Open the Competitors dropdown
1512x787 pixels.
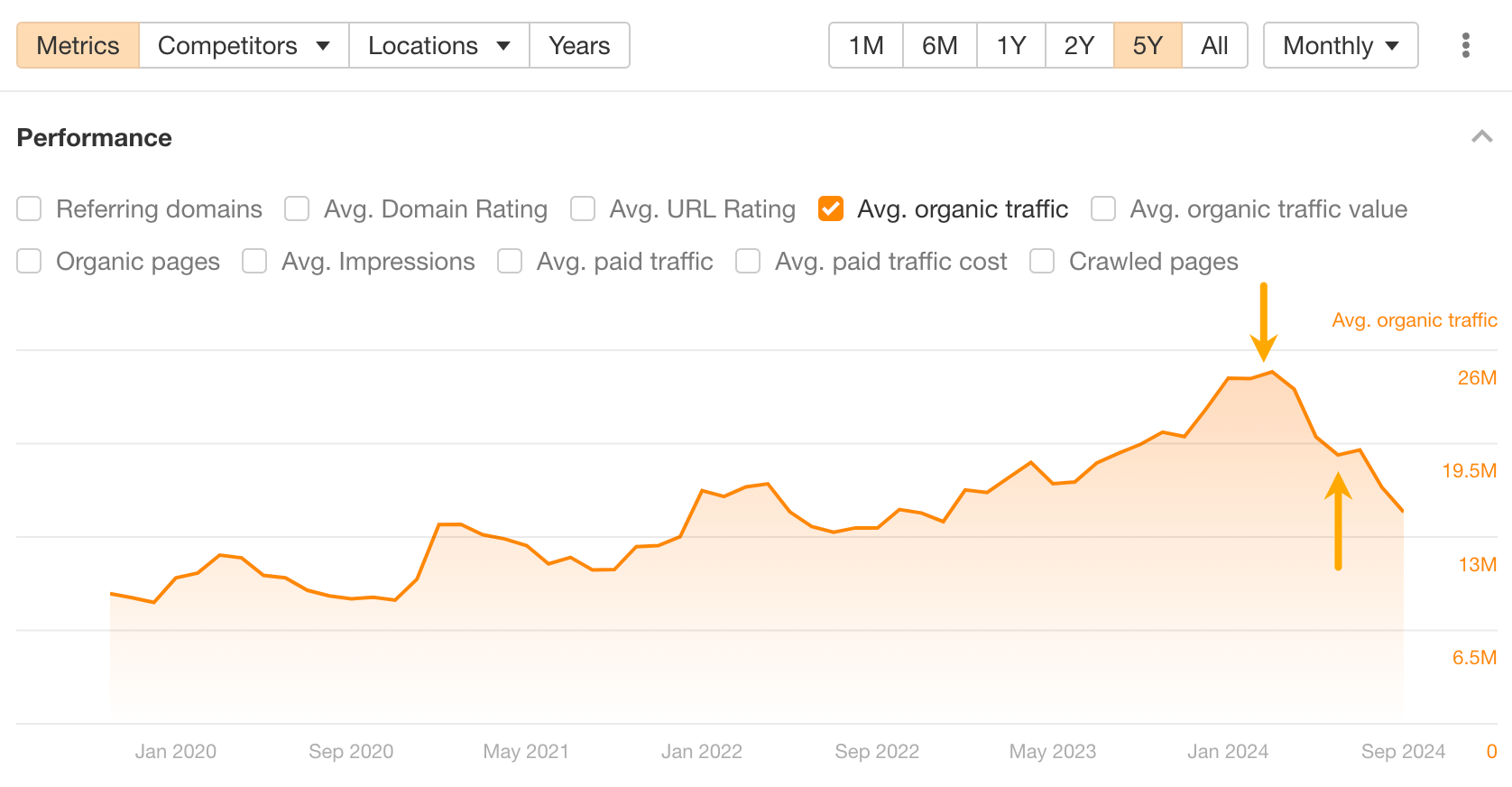(244, 45)
